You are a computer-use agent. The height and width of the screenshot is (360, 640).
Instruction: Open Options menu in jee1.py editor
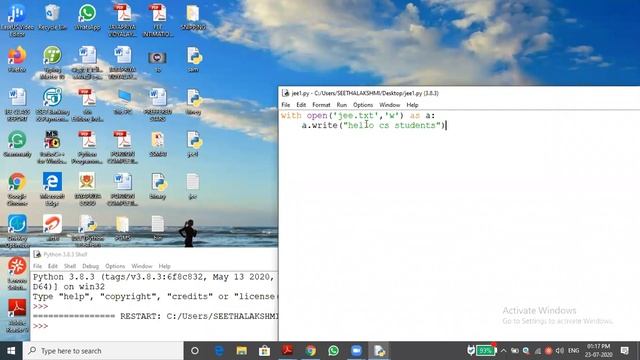tap(363, 105)
